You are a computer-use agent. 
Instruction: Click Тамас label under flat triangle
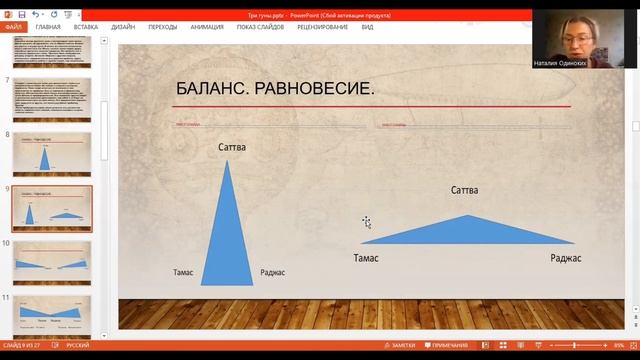tap(366, 258)
